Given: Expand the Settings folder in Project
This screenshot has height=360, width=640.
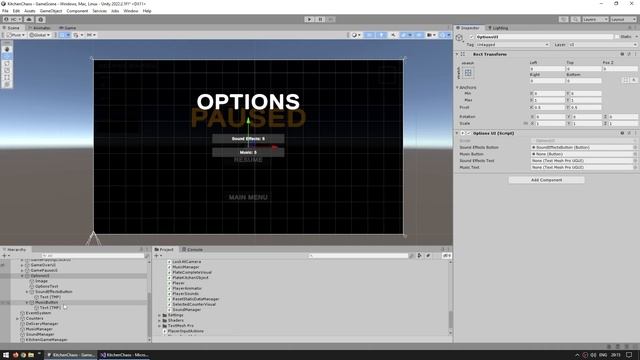Looking at the screenshot, I should (160, 315).
